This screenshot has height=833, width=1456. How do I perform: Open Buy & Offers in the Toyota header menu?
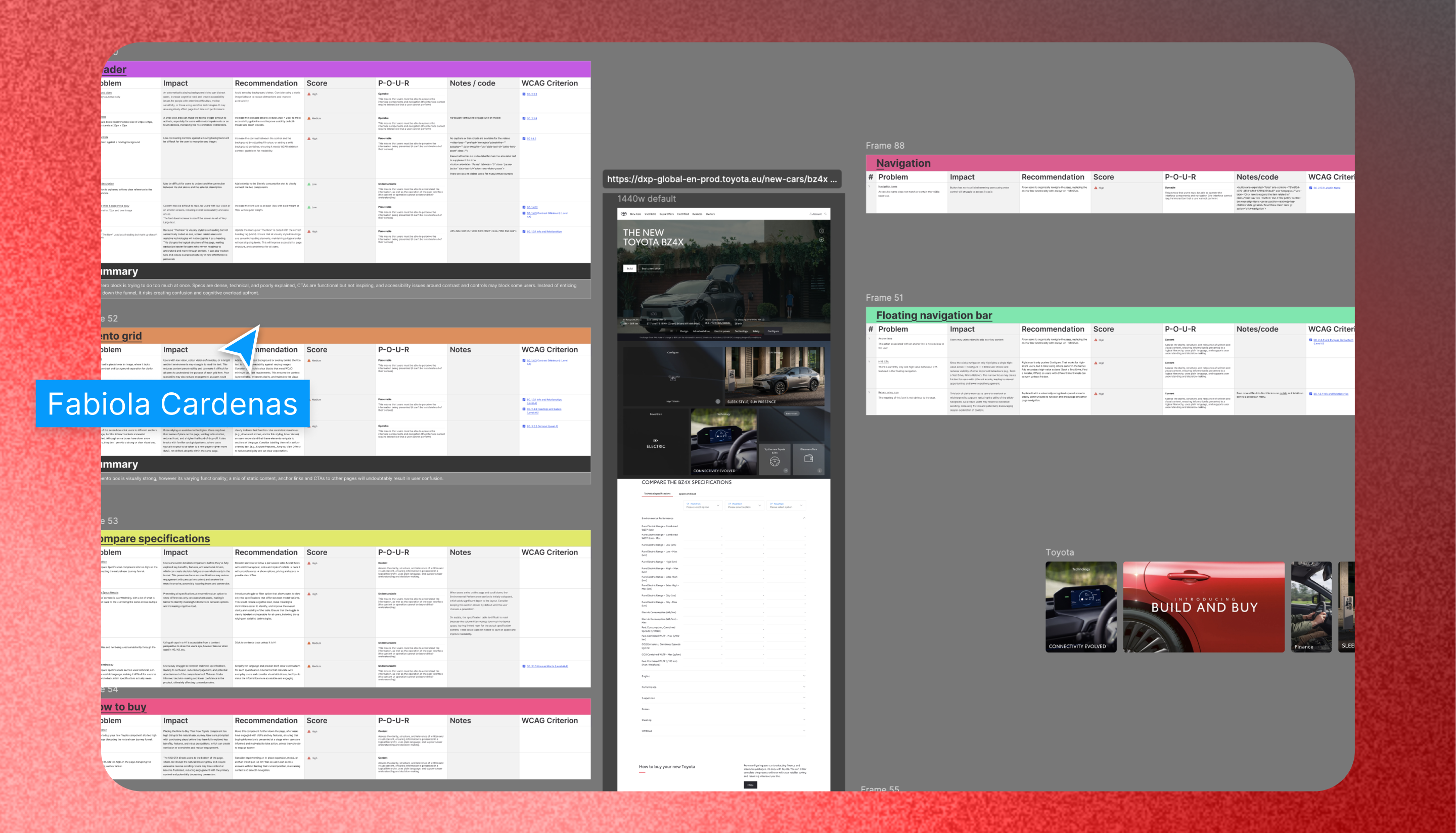(666, 214)
